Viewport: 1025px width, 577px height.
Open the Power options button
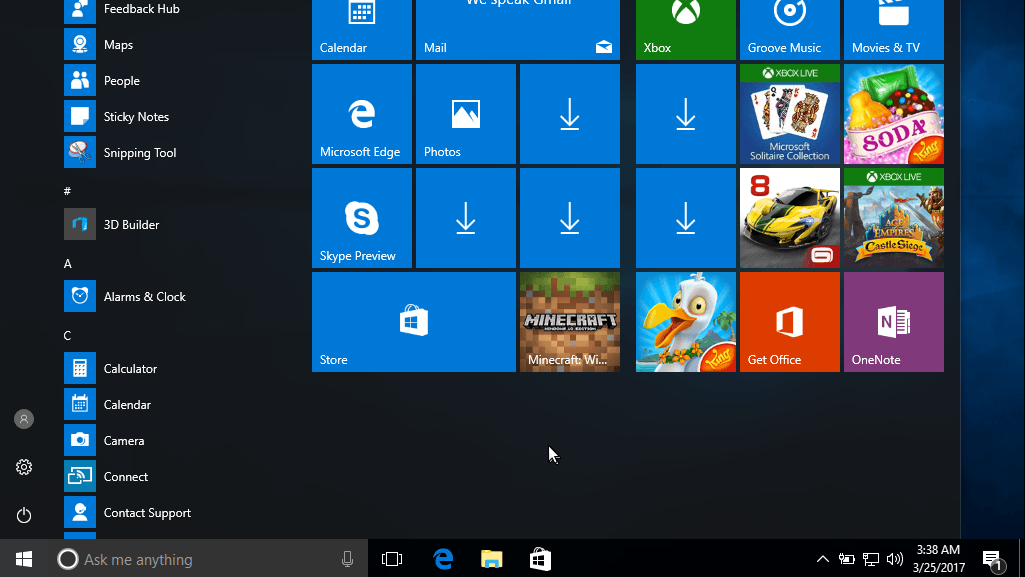(x=24, y=515)
